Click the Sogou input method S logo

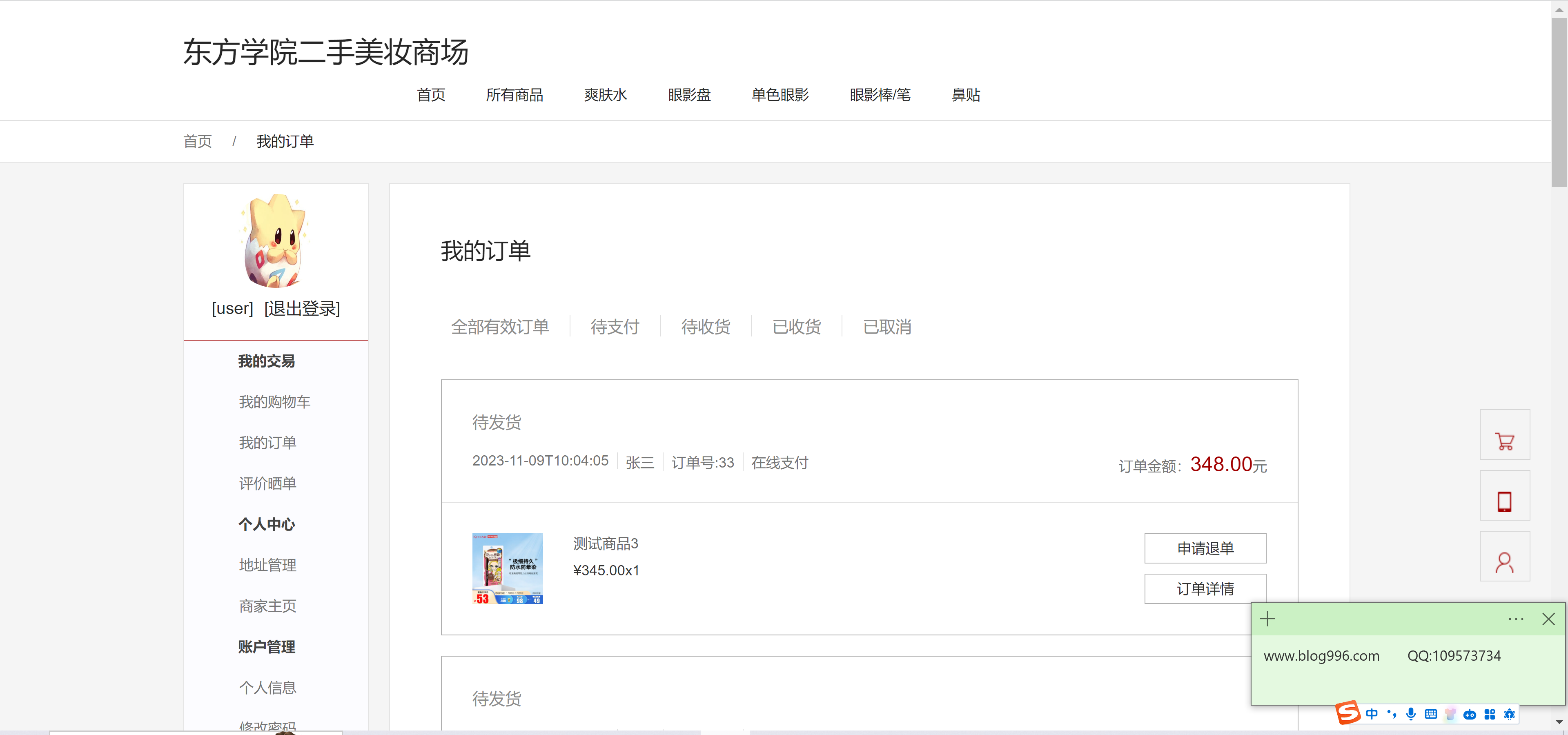(x=1347, y=713)
